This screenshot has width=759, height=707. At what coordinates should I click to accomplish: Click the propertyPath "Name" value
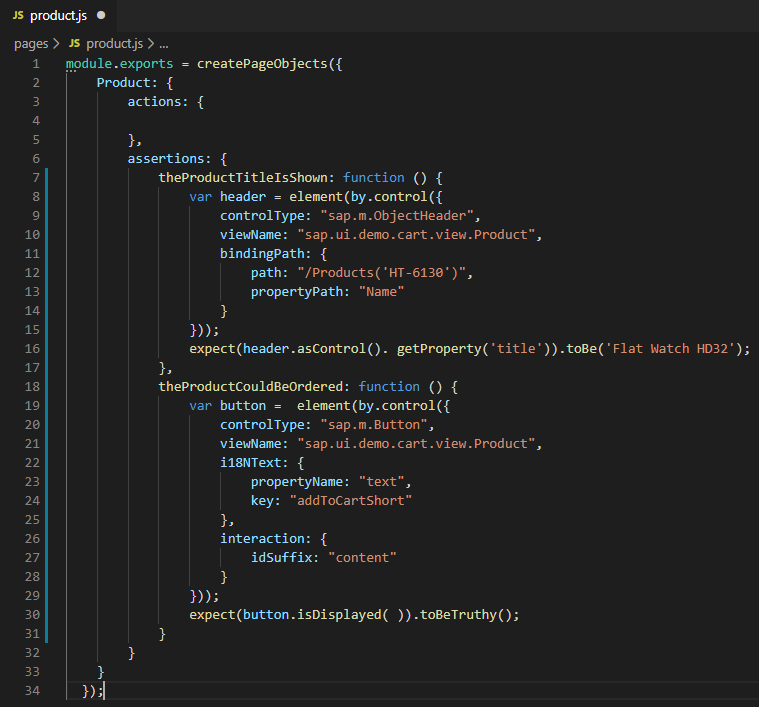point(381,292)
